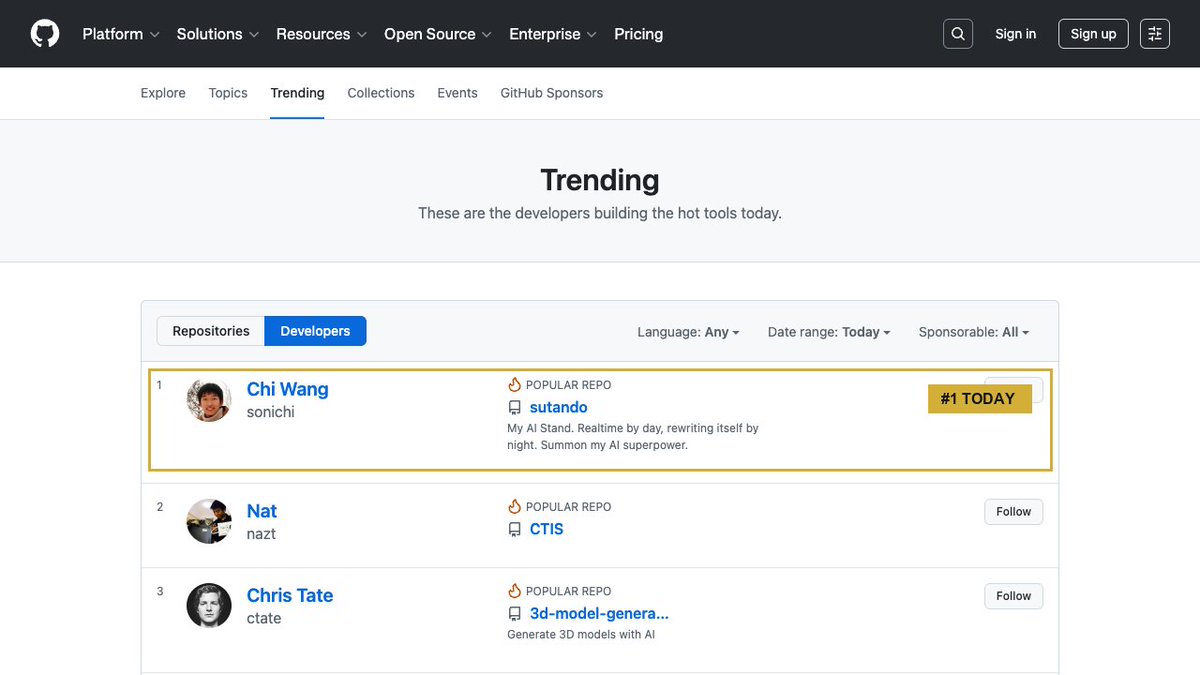Open the 3d-model-genera... repository link
Screen dimensions: 1200x675
pos(599,614)
